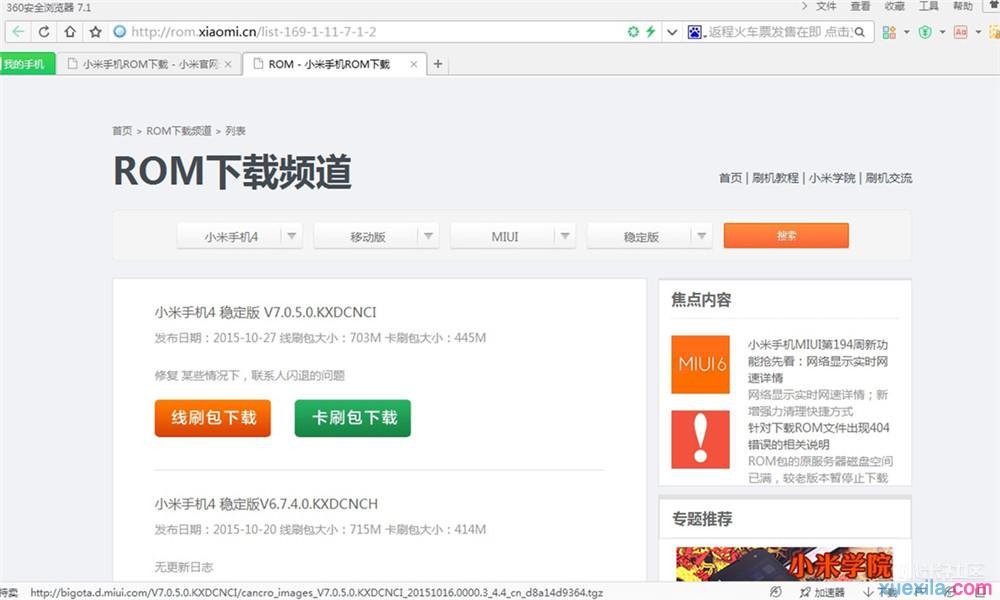Open the MIUI system dropdown

pyautogui.click(x=513, y=237)
